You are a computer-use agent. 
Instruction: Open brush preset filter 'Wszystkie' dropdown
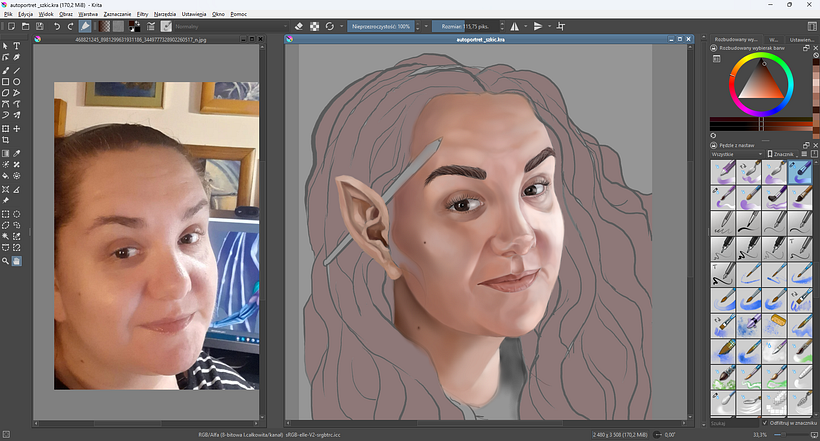coord(736,154)
